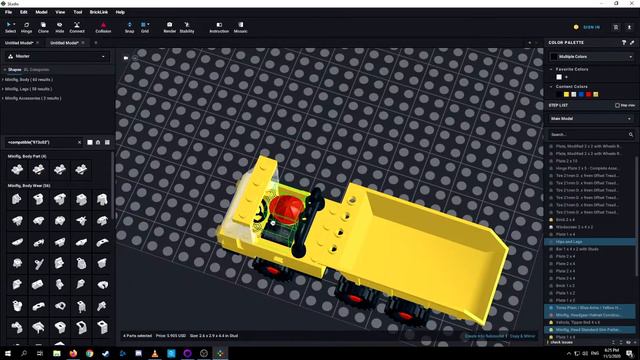Switch to the first Untitled Model tab
The height and width of the screenshot is (360, 640).
[x=19, y=43]
